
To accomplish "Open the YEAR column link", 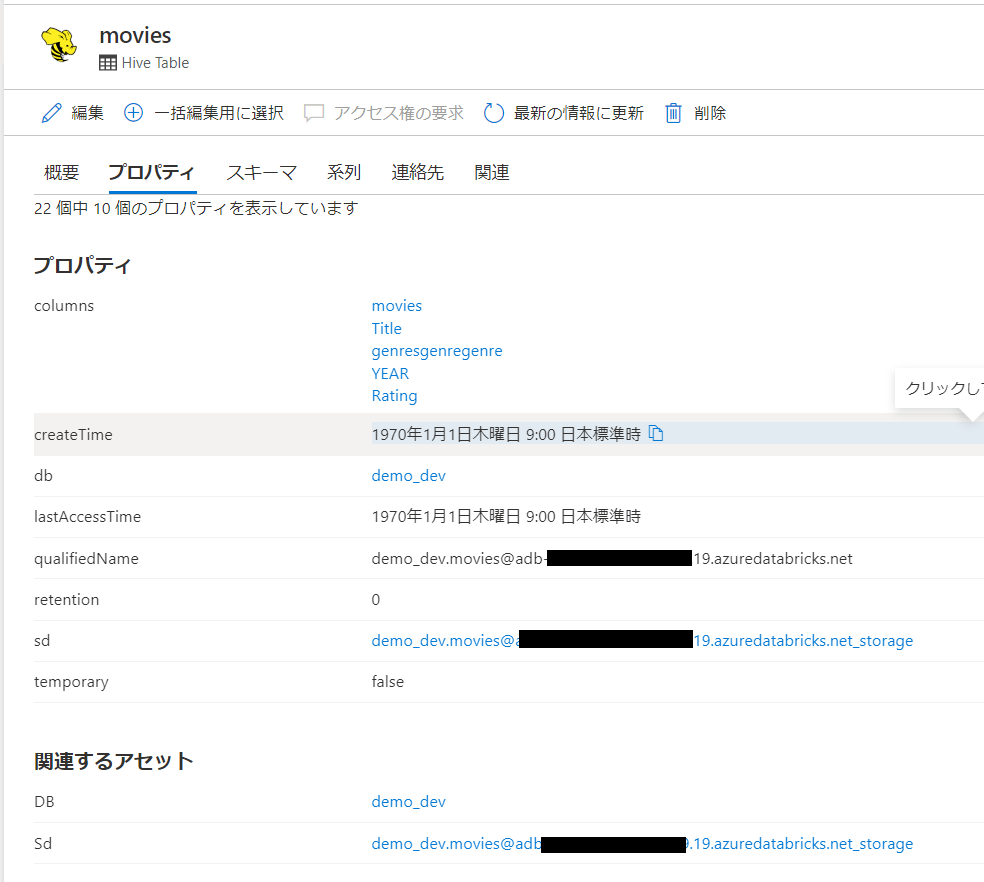I will [x=390, y=374].
